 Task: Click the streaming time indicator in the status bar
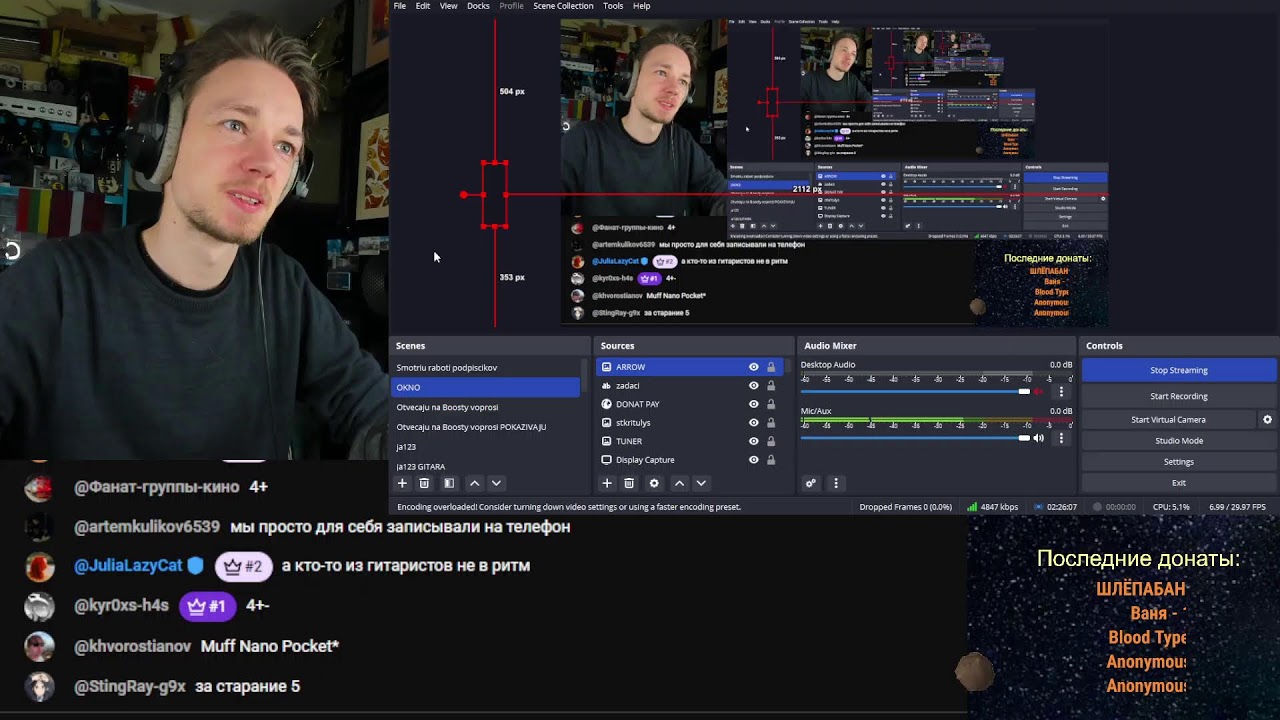[x=1056, y=507]
